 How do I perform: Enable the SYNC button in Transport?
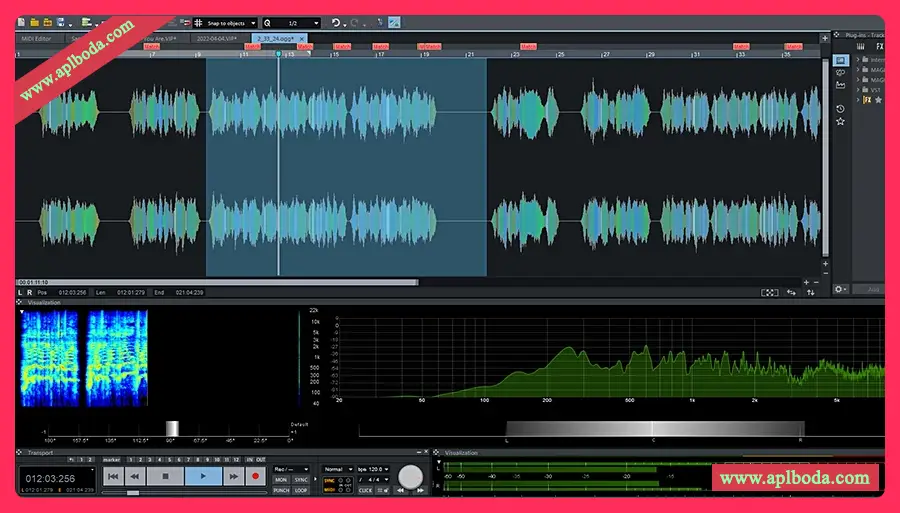[x=300, y=480]
